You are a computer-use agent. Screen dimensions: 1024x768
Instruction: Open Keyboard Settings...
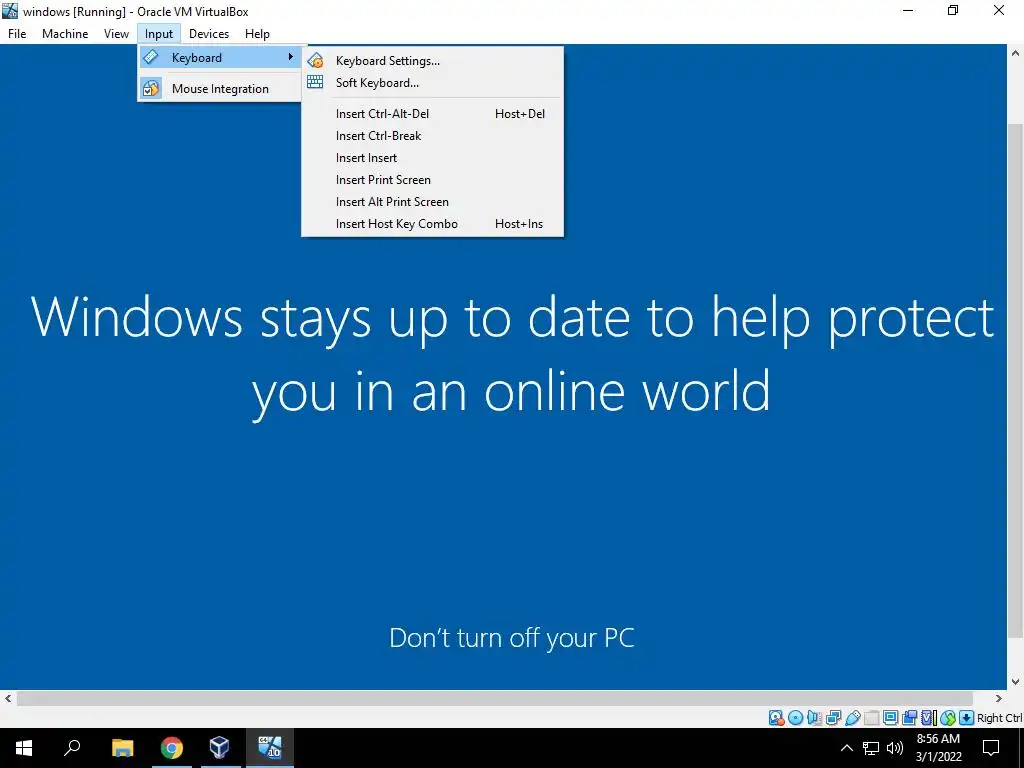(432, 61)
